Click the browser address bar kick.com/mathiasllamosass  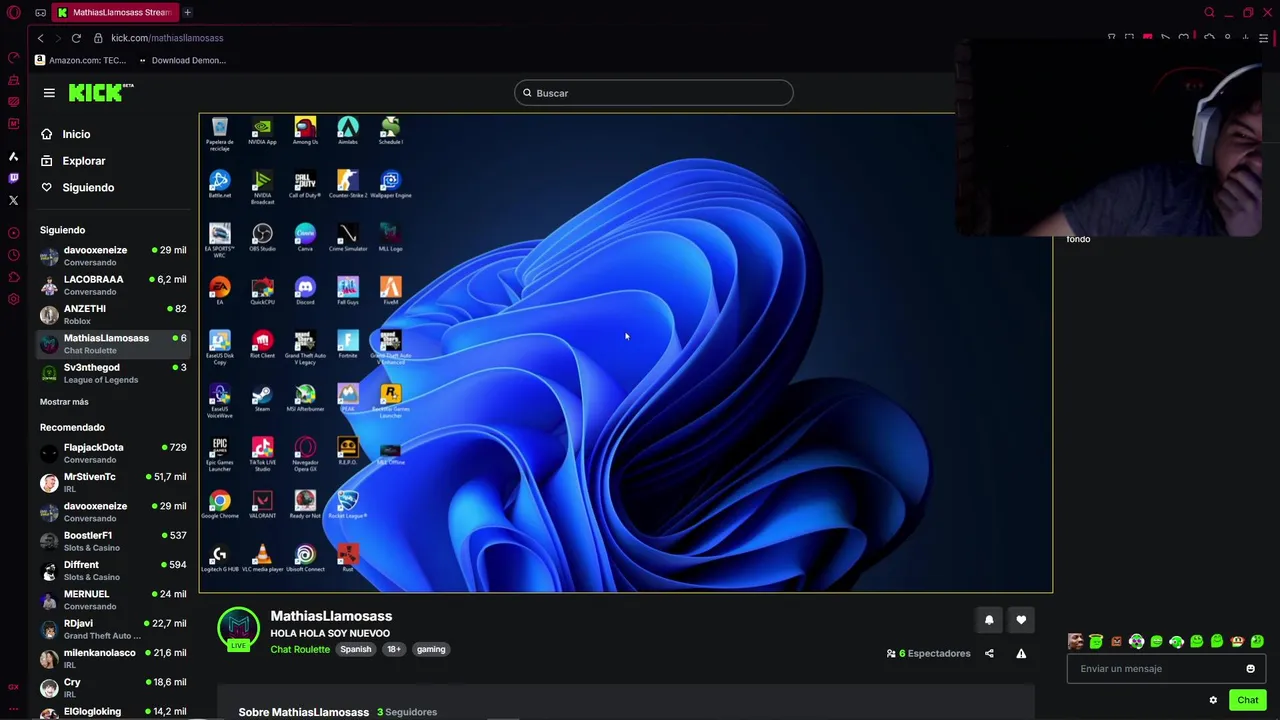pyautogui.click(x=167, y=38)
